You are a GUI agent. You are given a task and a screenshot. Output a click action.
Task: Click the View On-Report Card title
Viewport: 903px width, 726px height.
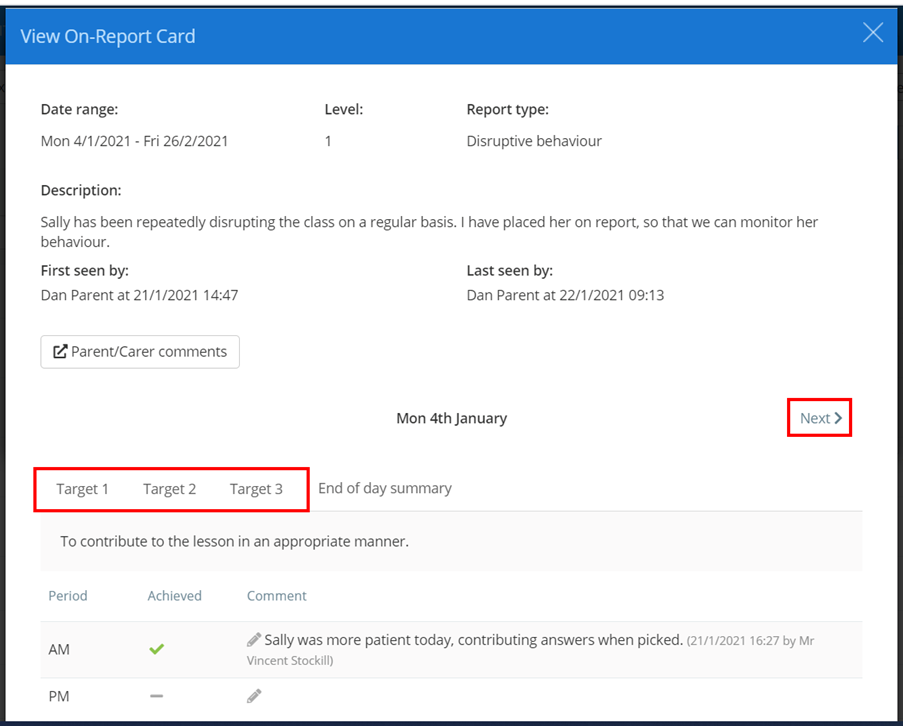click(108, 36)
